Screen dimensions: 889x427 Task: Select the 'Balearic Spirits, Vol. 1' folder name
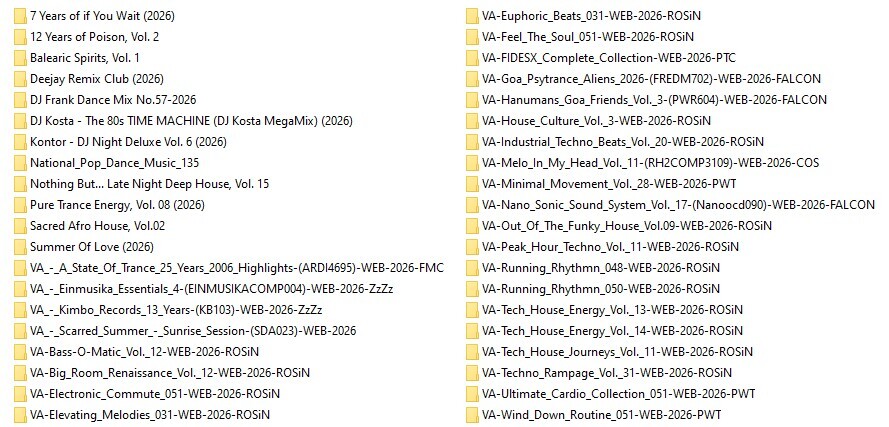(x=84, y=58)
